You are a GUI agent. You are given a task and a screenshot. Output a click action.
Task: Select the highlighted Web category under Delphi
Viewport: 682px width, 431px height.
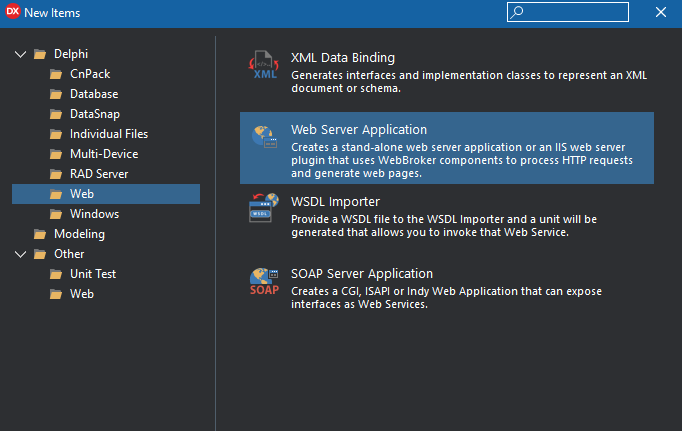(106, 194)
